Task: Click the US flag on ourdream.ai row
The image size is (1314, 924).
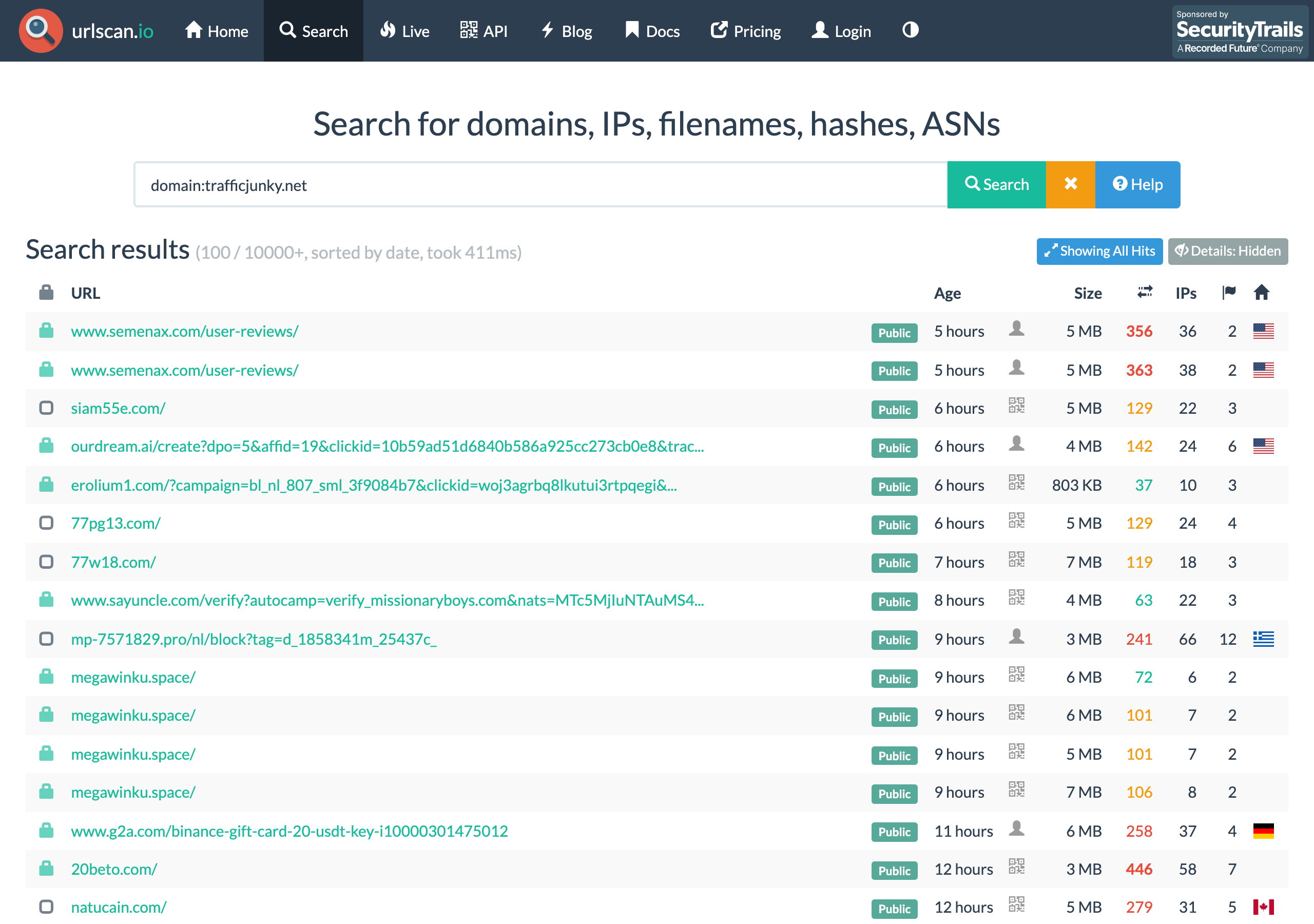Action: [1263, 446]
